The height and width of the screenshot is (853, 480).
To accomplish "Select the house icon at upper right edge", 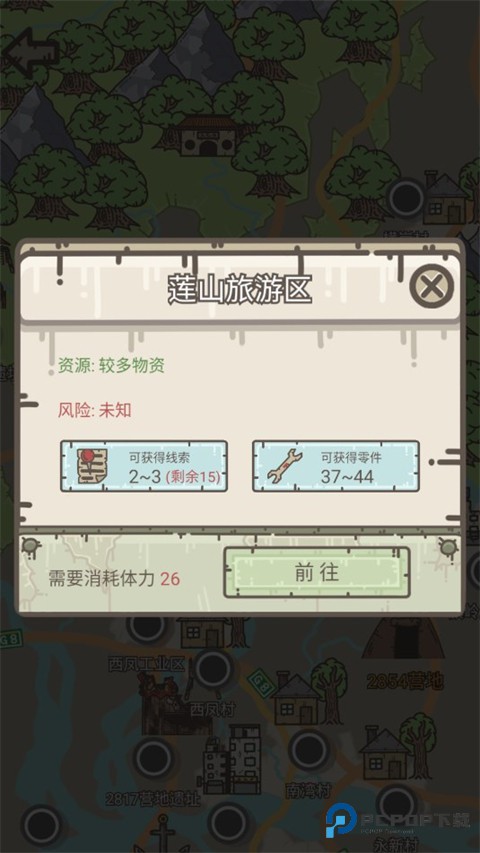I will click(446, 198).
